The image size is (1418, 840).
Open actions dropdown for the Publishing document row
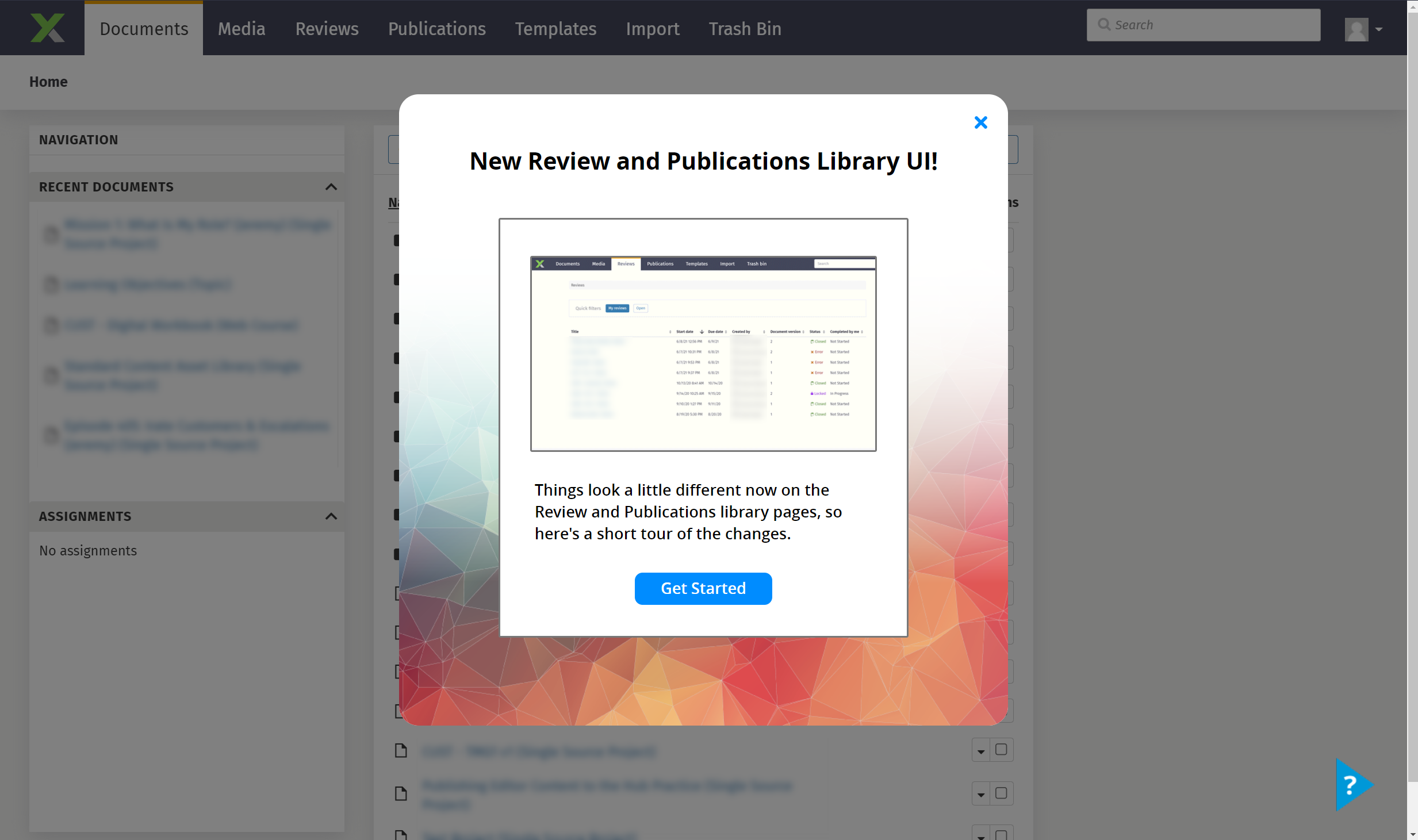tap(981, 794)
